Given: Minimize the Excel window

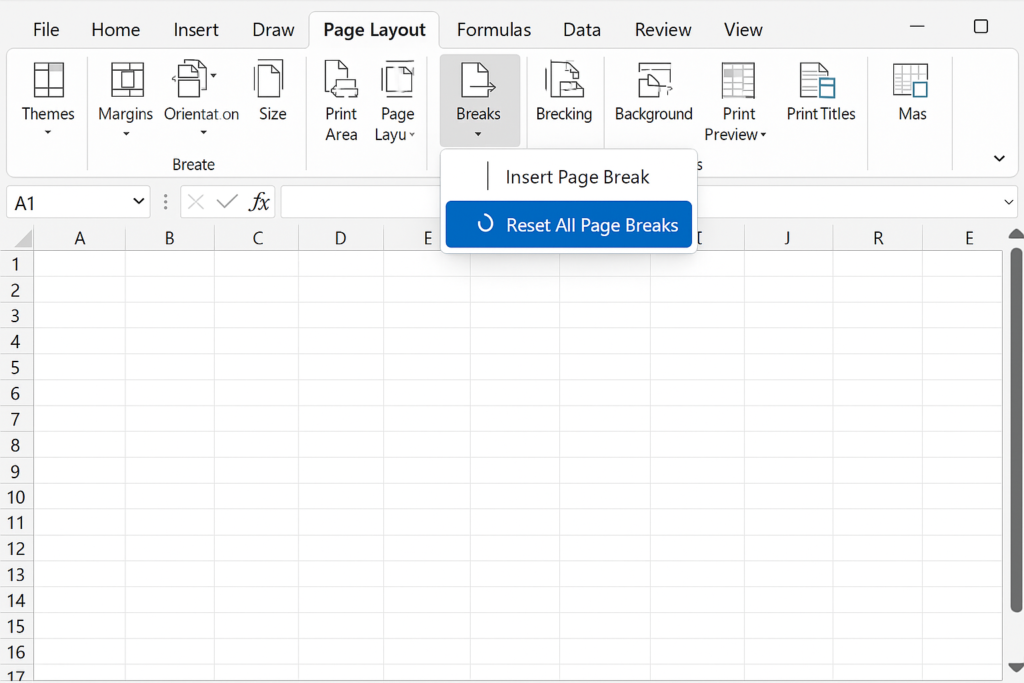Looking at the screenshot, I should click(917, 26).
